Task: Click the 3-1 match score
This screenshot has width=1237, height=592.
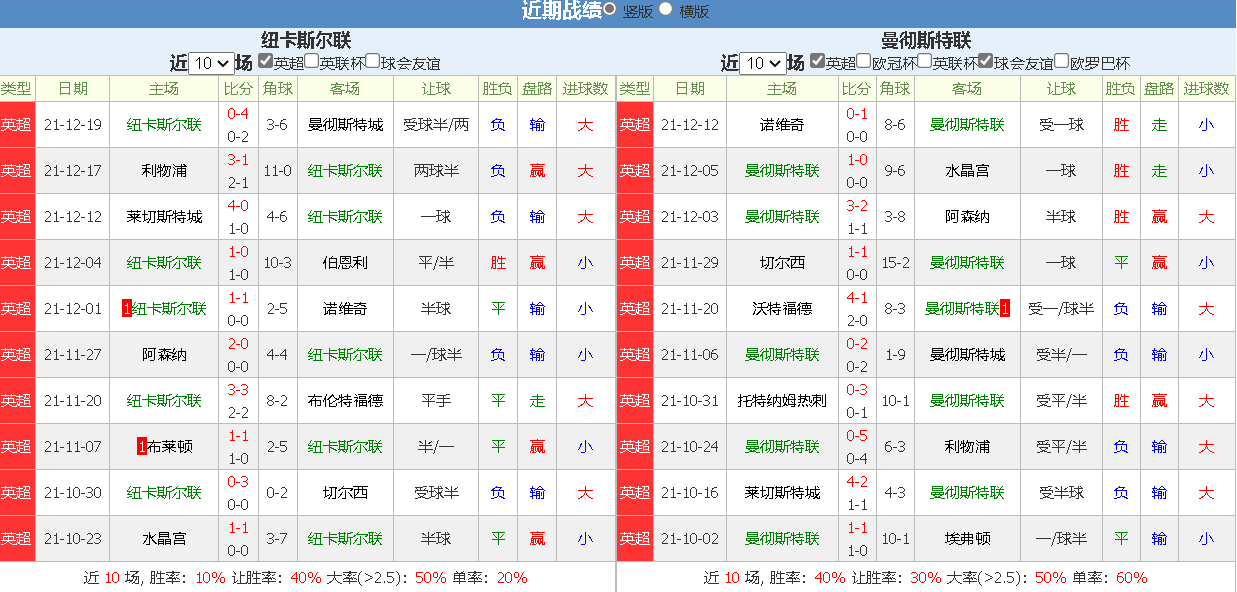Action: coord(238,160)
